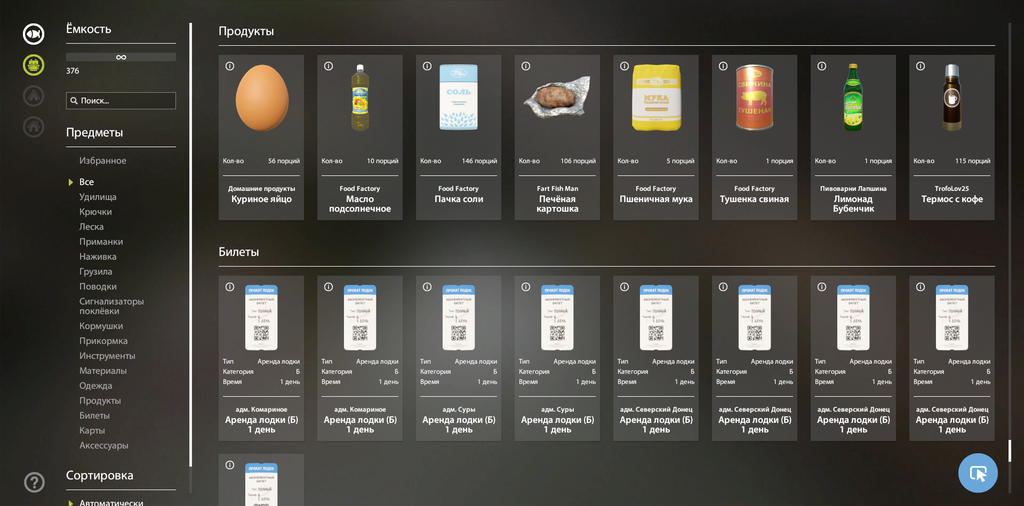
Task: Click the 'Fart Fish Man' brand label
Action: (x=557, y=189)
